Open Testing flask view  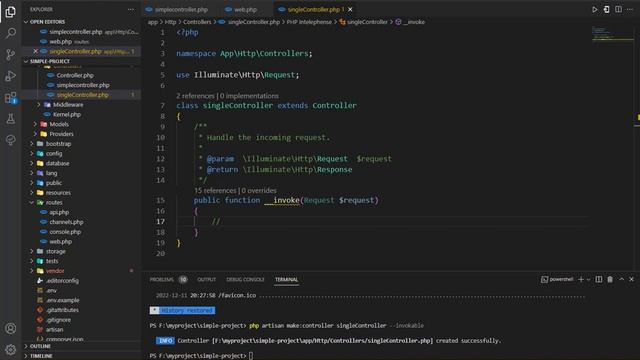click(11, 119)
